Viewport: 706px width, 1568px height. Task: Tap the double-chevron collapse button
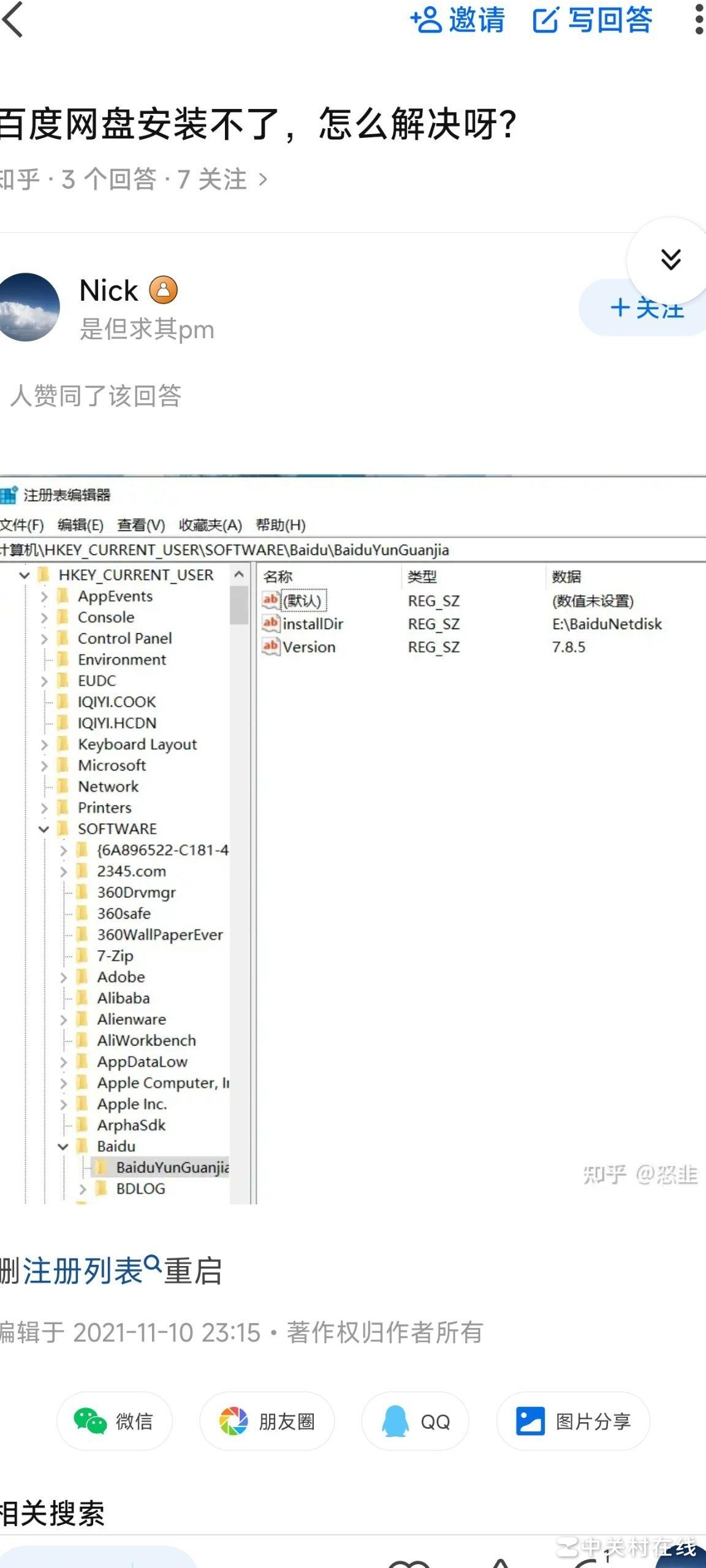[x=670, y=260]
